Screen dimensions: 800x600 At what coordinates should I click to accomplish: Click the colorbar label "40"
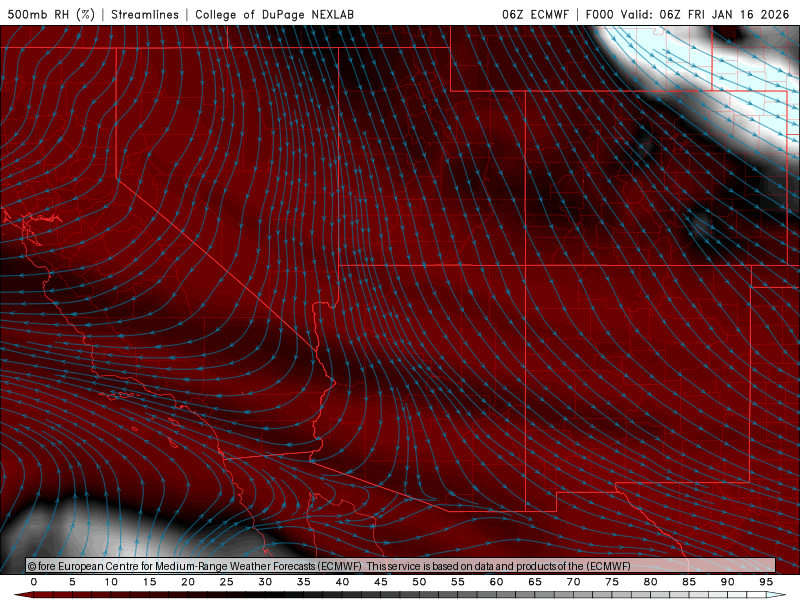(342, 582)
